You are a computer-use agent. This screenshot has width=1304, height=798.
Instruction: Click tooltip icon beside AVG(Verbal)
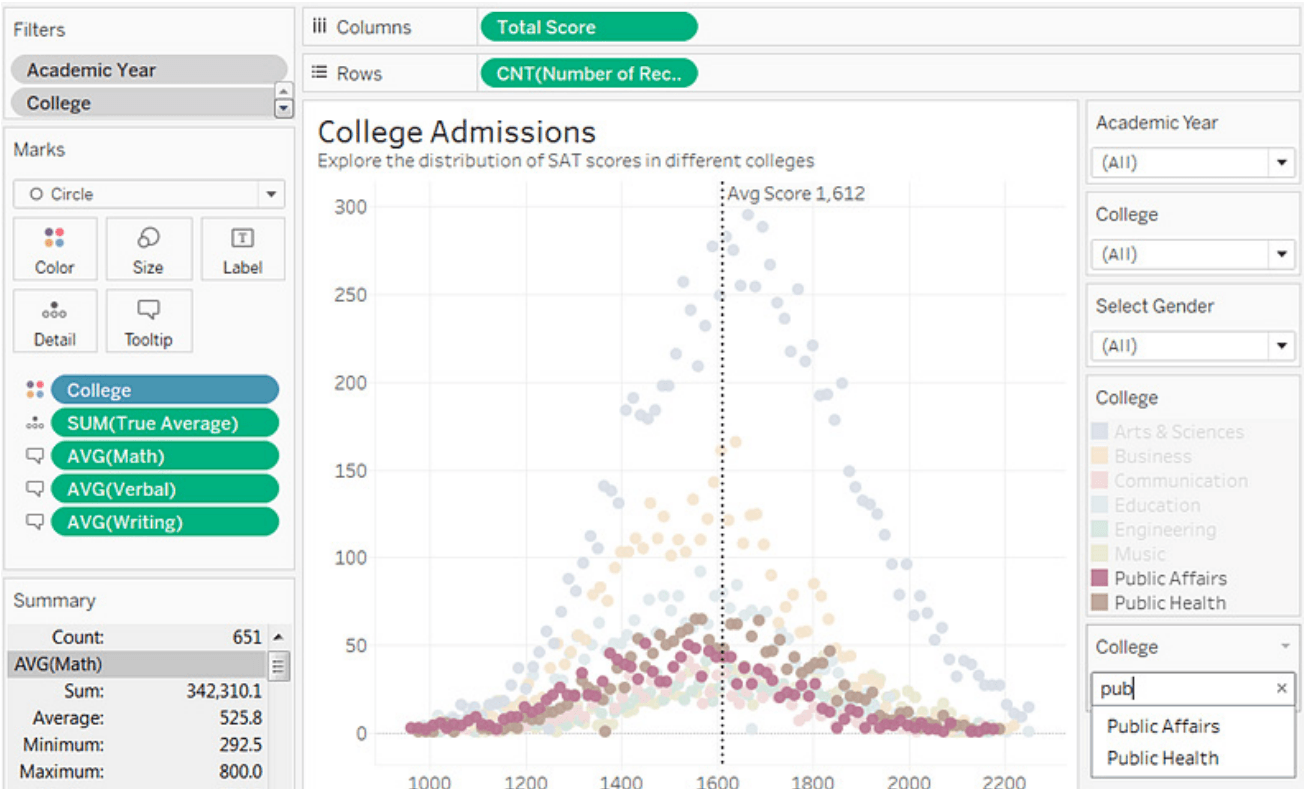click(35, 489)
